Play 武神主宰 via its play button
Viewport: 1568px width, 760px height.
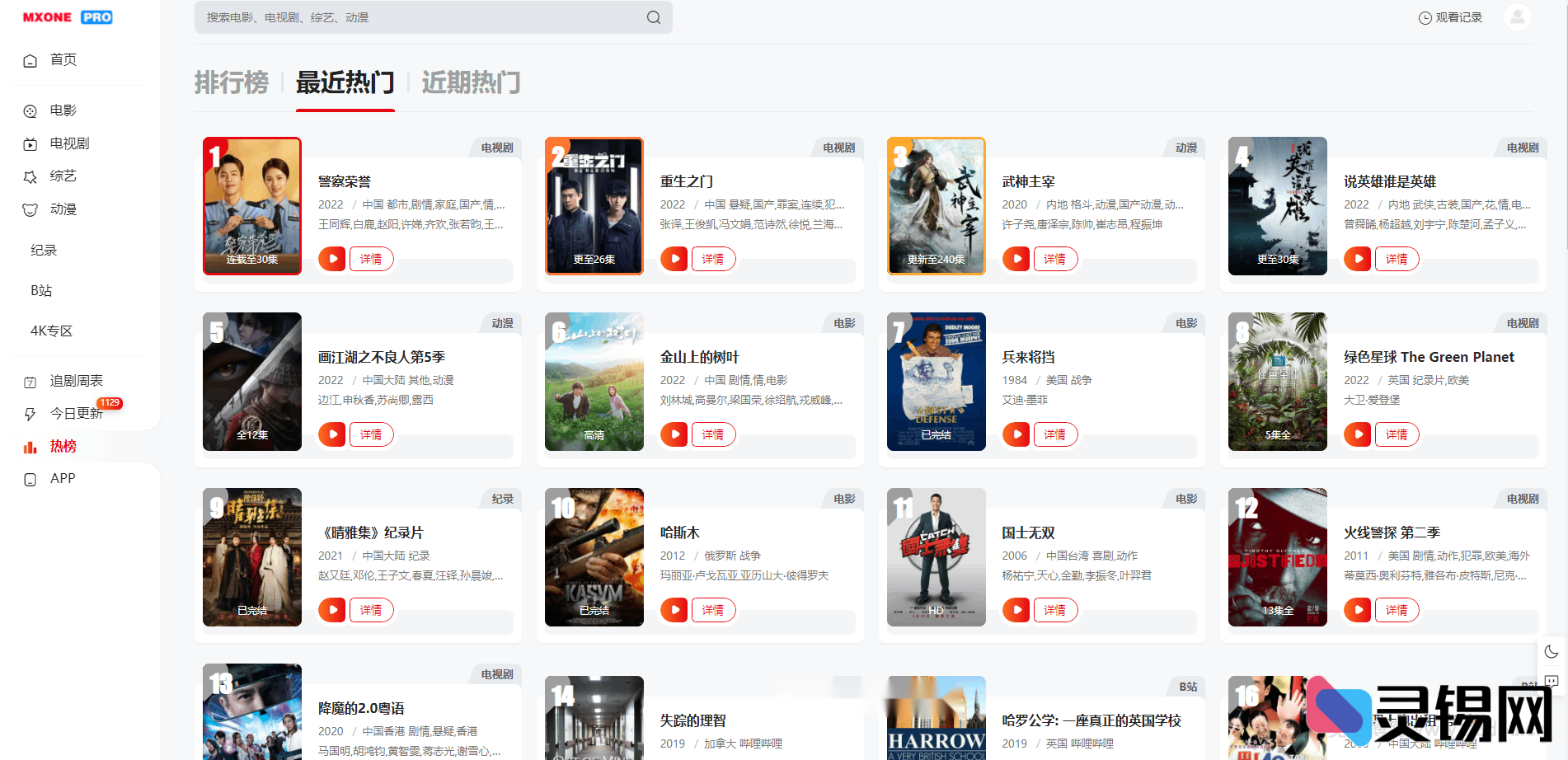[x=1015, y=258]
